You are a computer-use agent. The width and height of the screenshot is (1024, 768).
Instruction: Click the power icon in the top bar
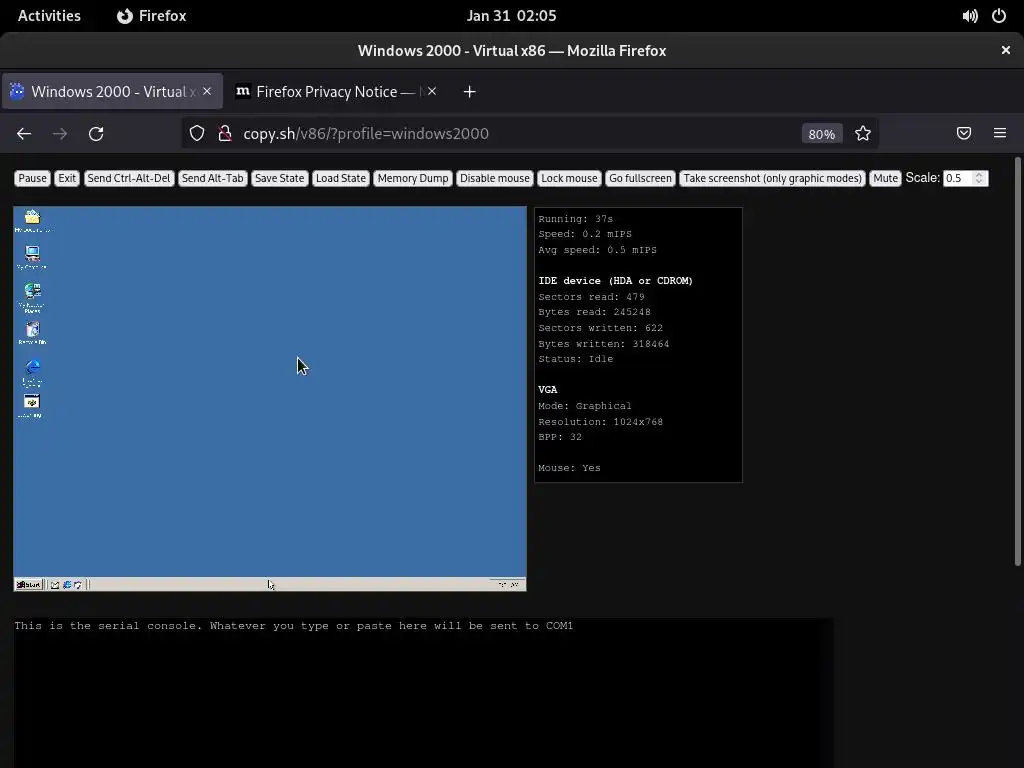tap(999, 16)
